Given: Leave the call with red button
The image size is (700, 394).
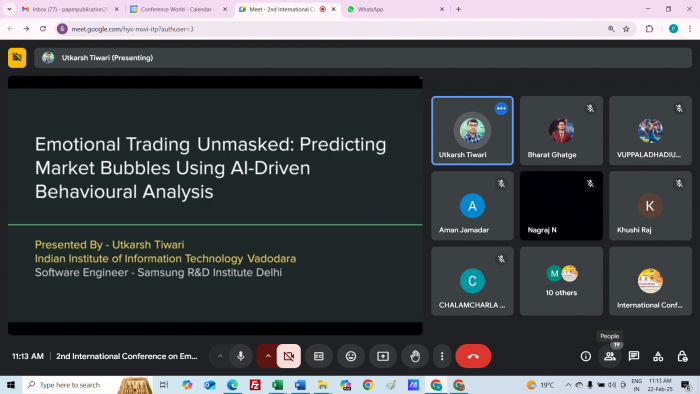Looking at the screenshot, I should (473, 356).
